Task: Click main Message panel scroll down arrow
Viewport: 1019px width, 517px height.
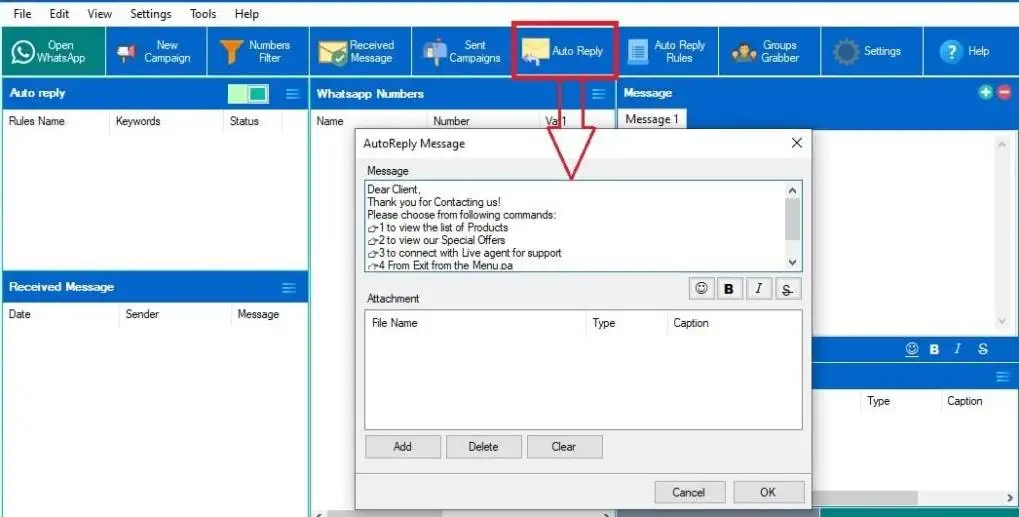Action: [x=1003, y=322]
